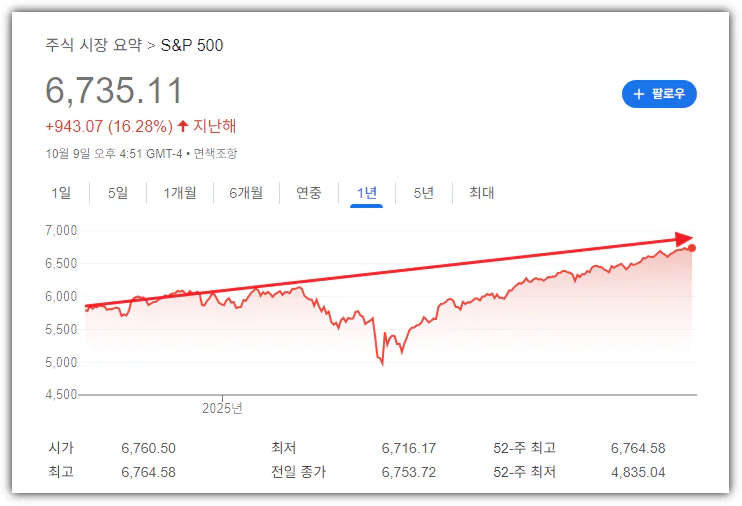Switch to the 1개월 chart range
Image resolution: width=742 pixels, height=506 pixels.
(180, 193)
